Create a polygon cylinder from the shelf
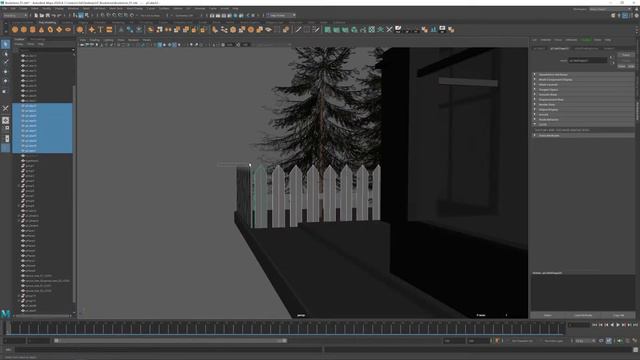Viewport: 640px width, 360px height. pyautogui.click(x=33, y=29)
